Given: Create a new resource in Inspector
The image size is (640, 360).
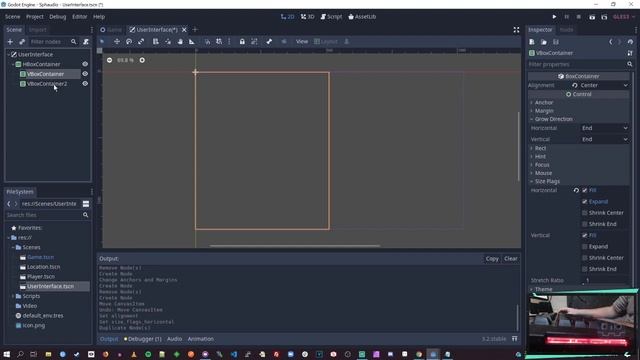Looking at the screenshot, I should click(x=532, y=42).
